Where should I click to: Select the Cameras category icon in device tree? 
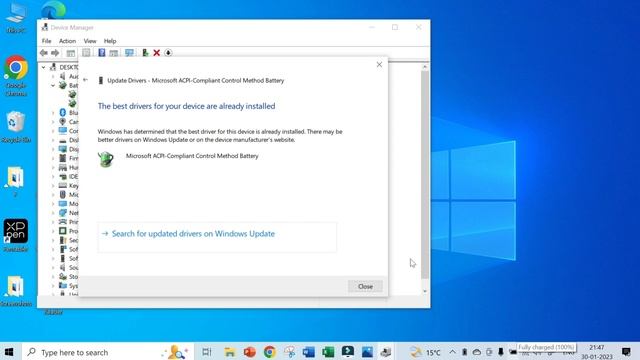pyautogui.click(x=62, y=122)
